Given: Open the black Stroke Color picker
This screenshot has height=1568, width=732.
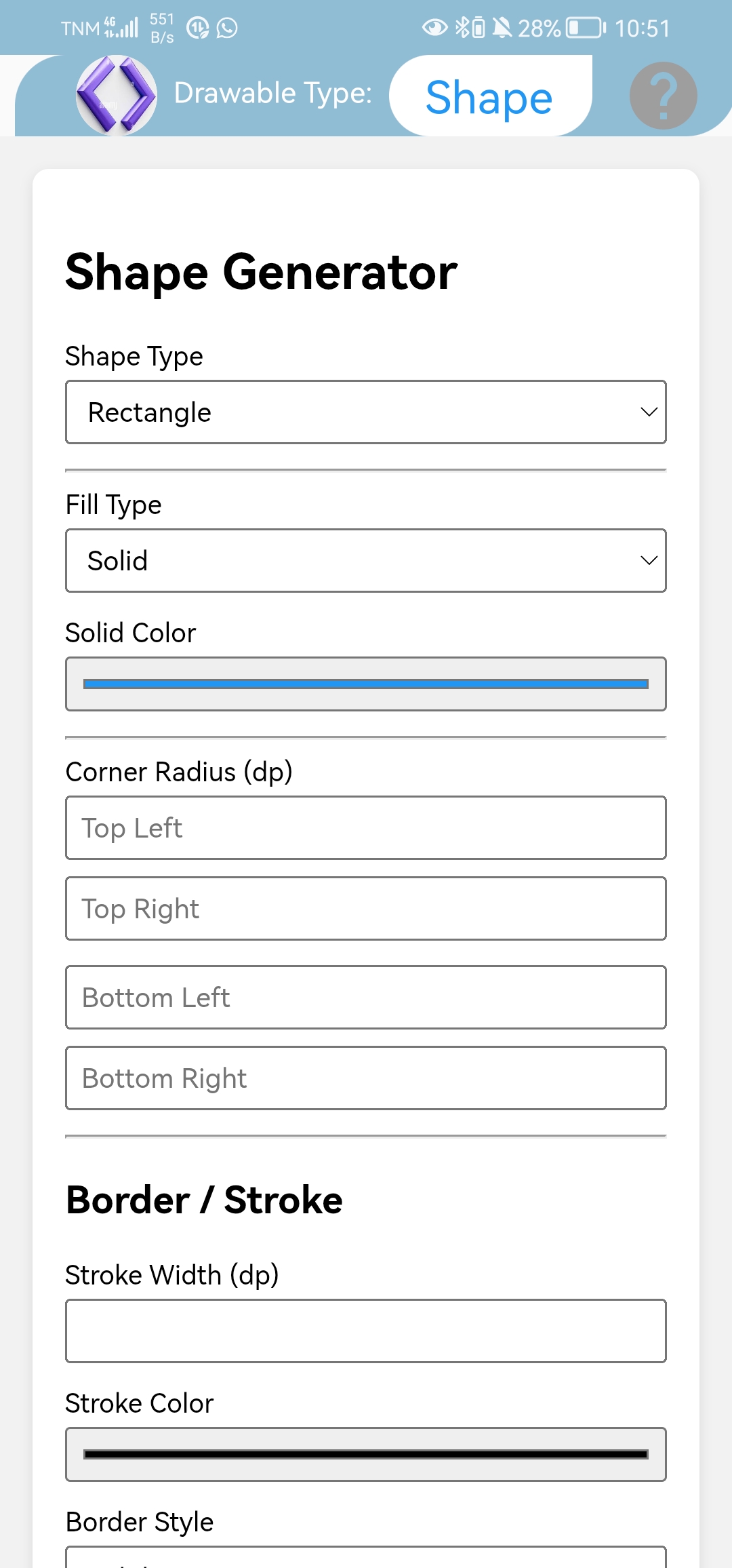Looking at the screenshot, I should (366, 1454).
